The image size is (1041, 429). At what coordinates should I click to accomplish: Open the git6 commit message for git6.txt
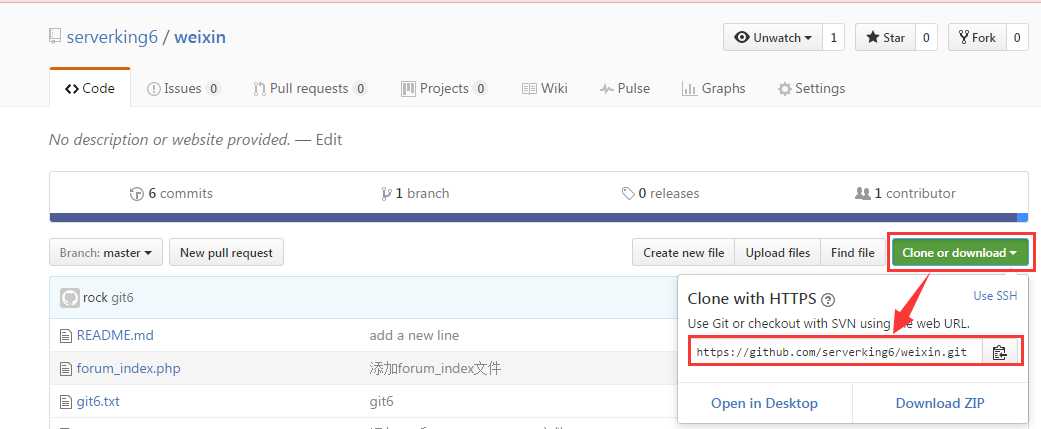[381, 401]
